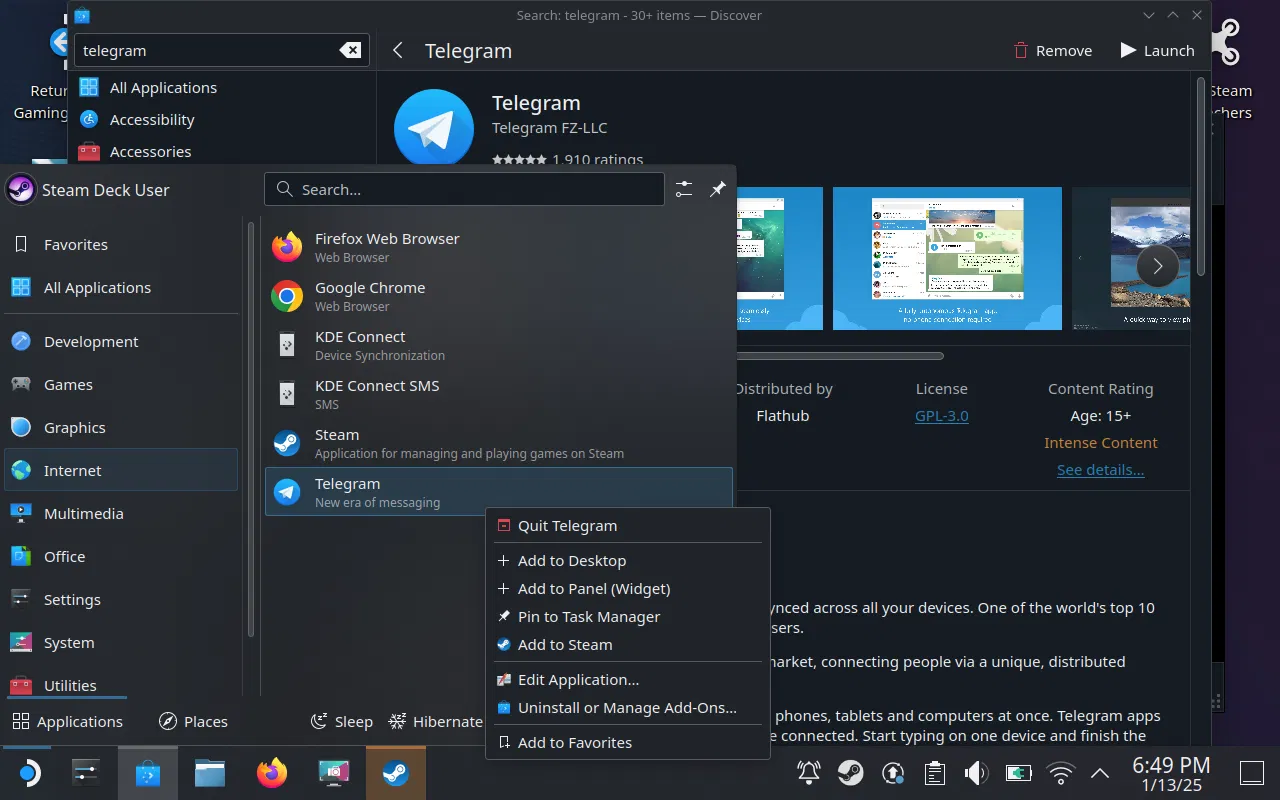Open the Games category
The height and width of the screenshot is (800, 1280).
[x=121, y=385]
